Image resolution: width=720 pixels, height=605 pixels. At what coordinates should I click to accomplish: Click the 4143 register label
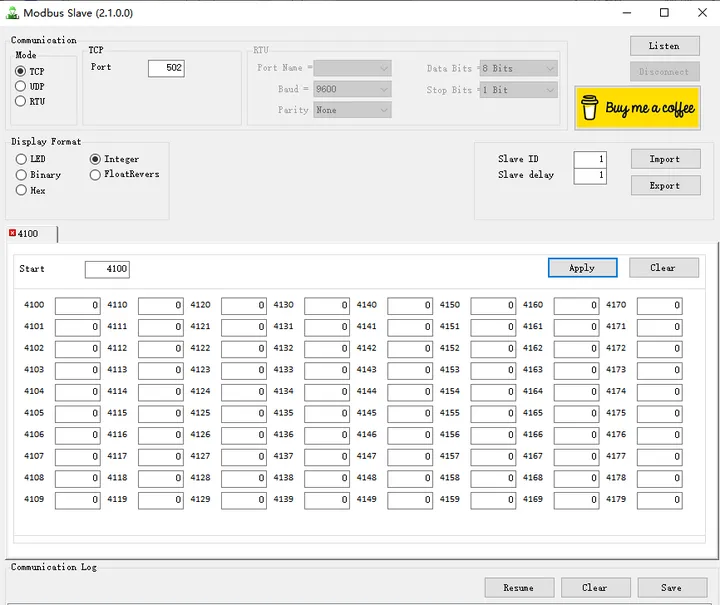(366, 370)
